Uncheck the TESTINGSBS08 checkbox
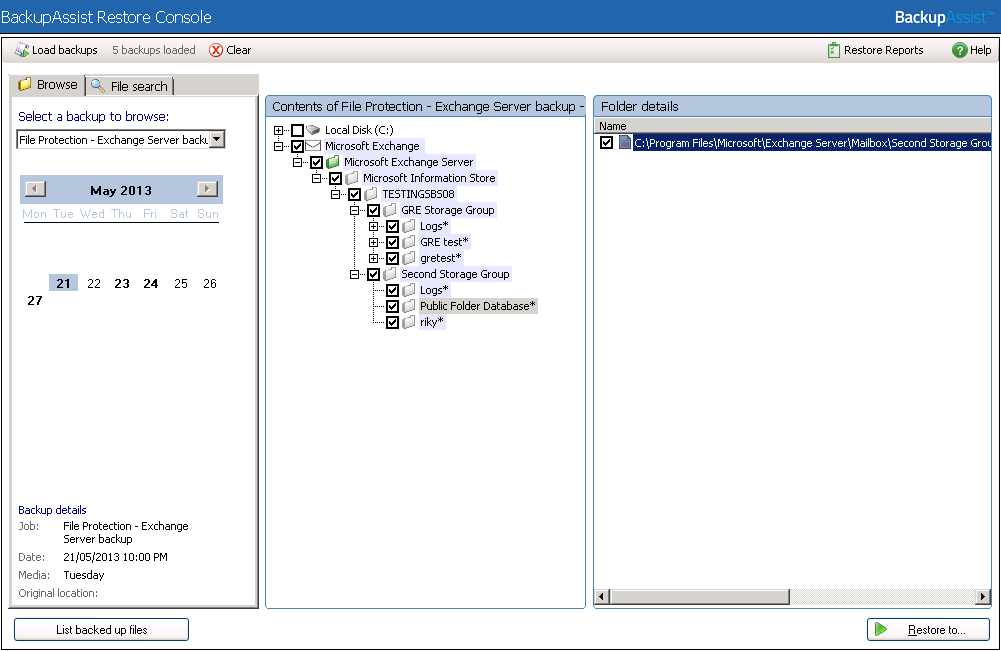The width and height of the screenshot is (1001, 651). pos(355,194)
